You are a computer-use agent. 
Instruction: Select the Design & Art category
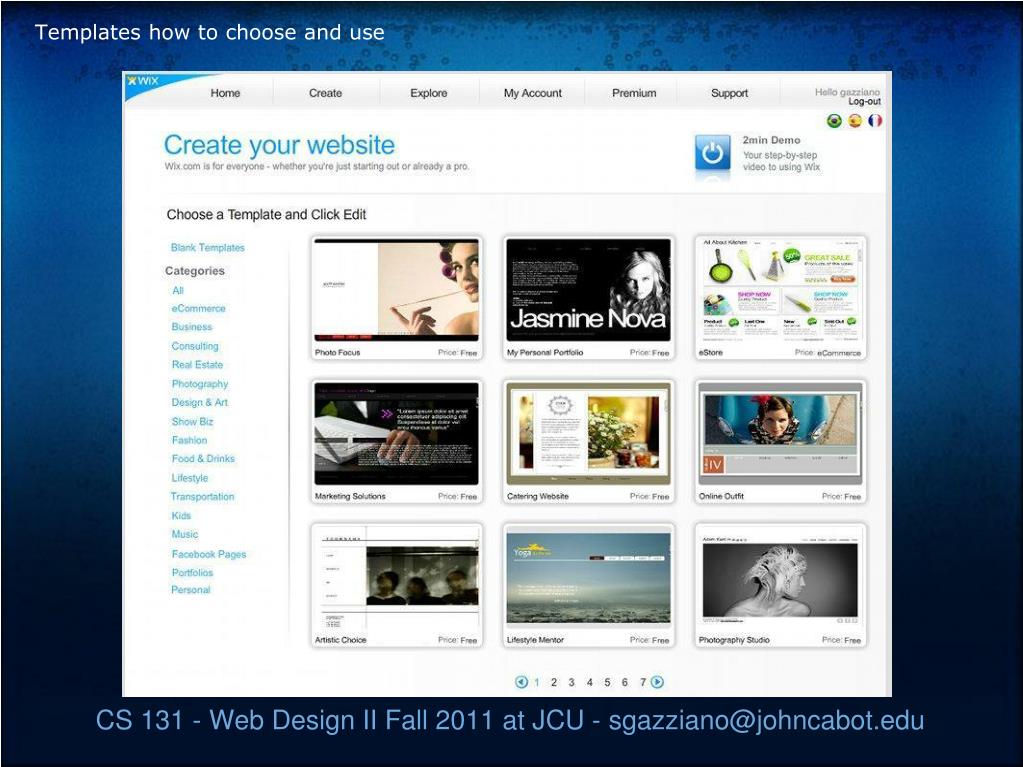[200, 402]
